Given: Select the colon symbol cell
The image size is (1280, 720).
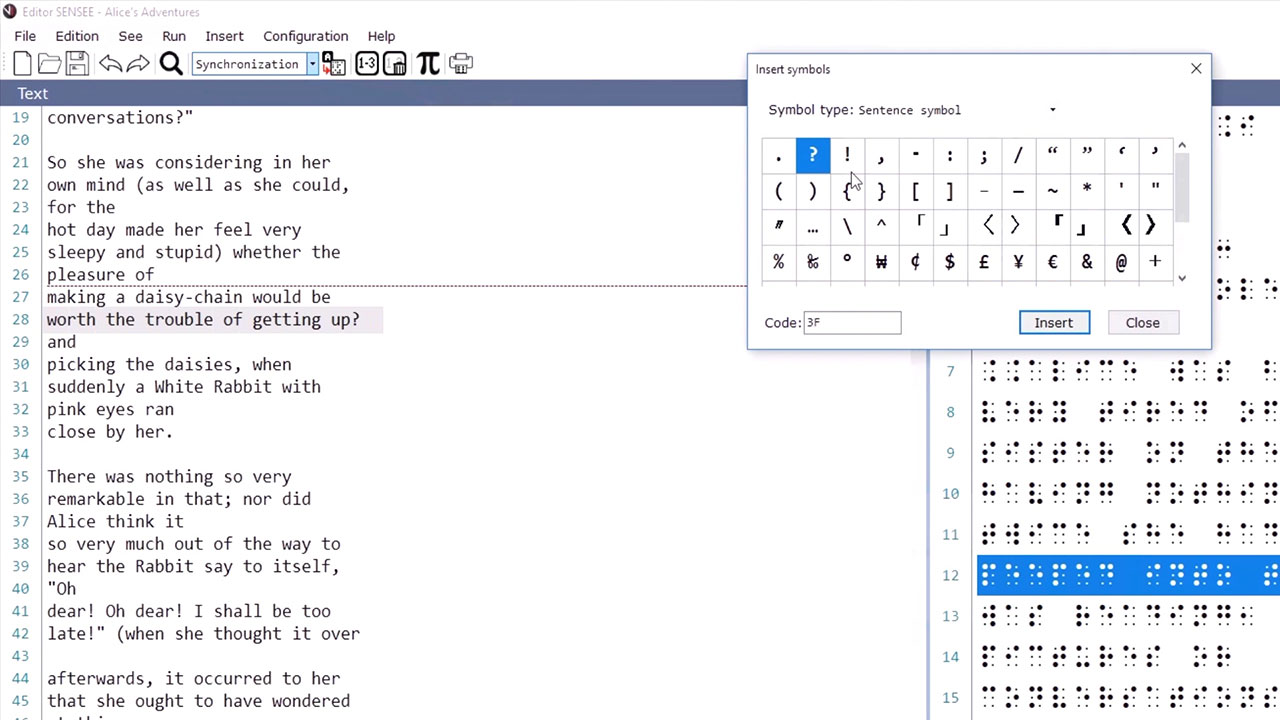Looking at the screenshot, I should pyautogui.click(x=949, y=155).
